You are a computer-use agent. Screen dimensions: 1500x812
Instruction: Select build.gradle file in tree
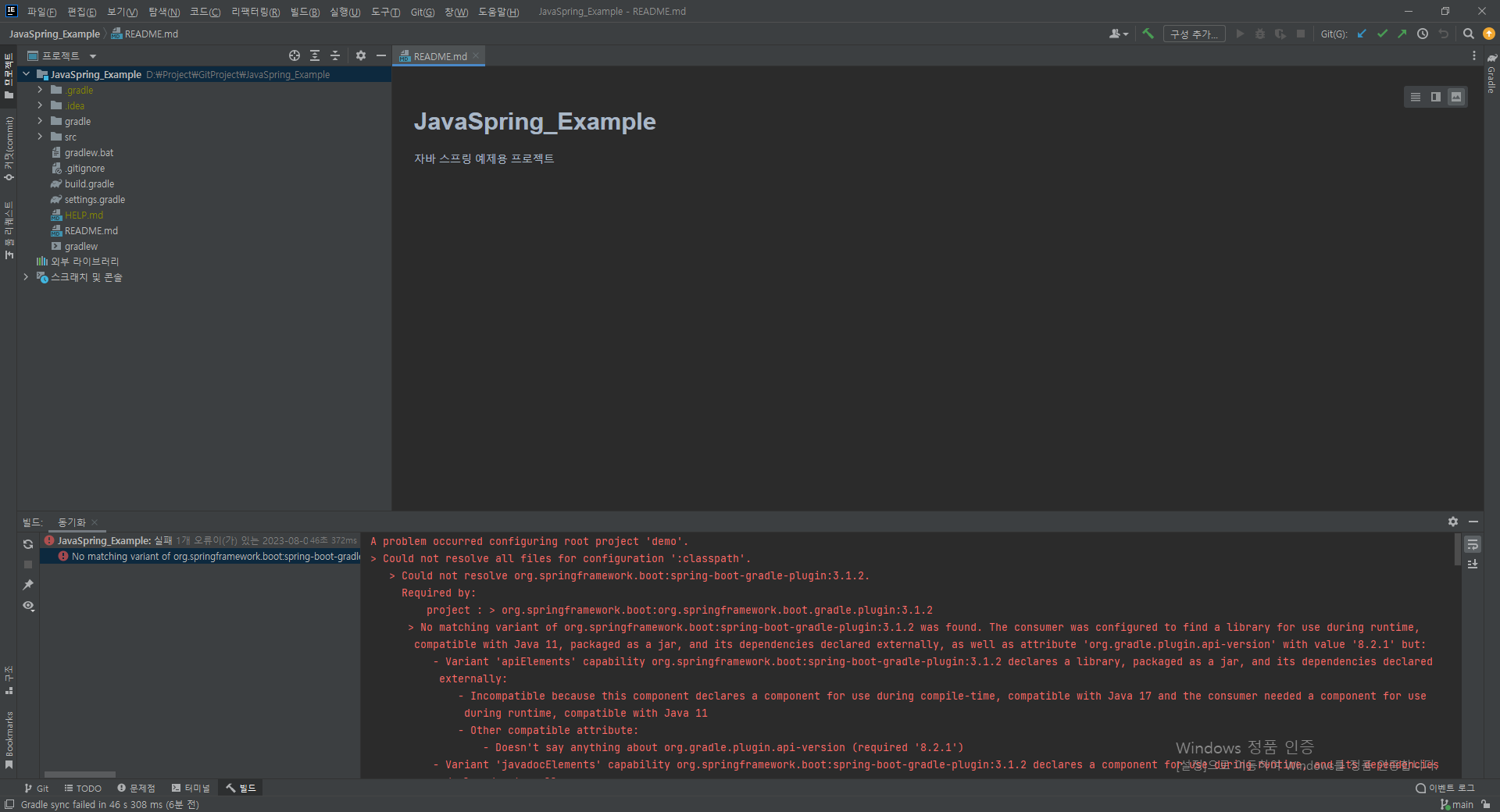[89, 183]
